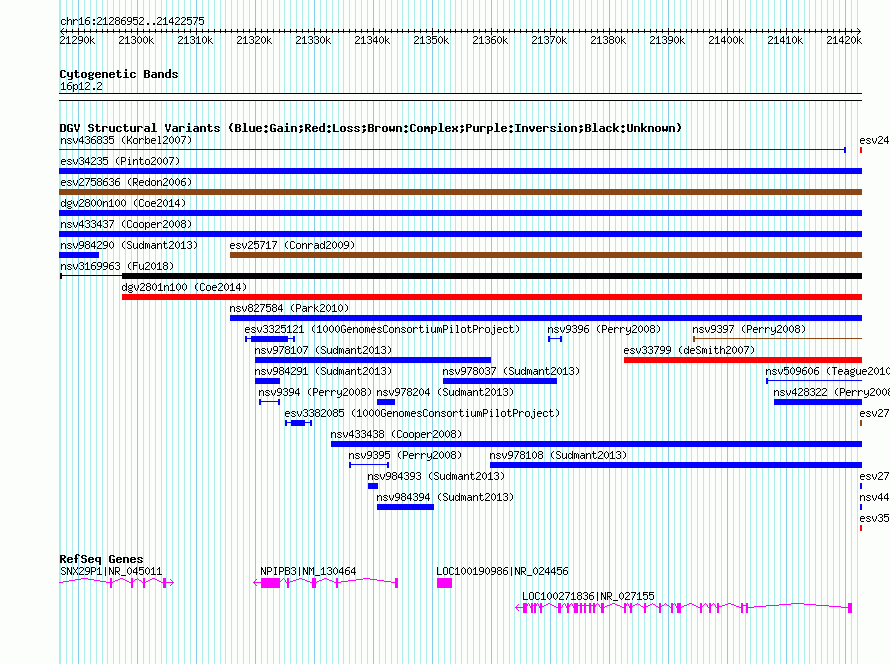The height and width of the screenshot is (664, 890).
Task: Select the nsv827584 (Park2010) label
Action: point(289,308)
